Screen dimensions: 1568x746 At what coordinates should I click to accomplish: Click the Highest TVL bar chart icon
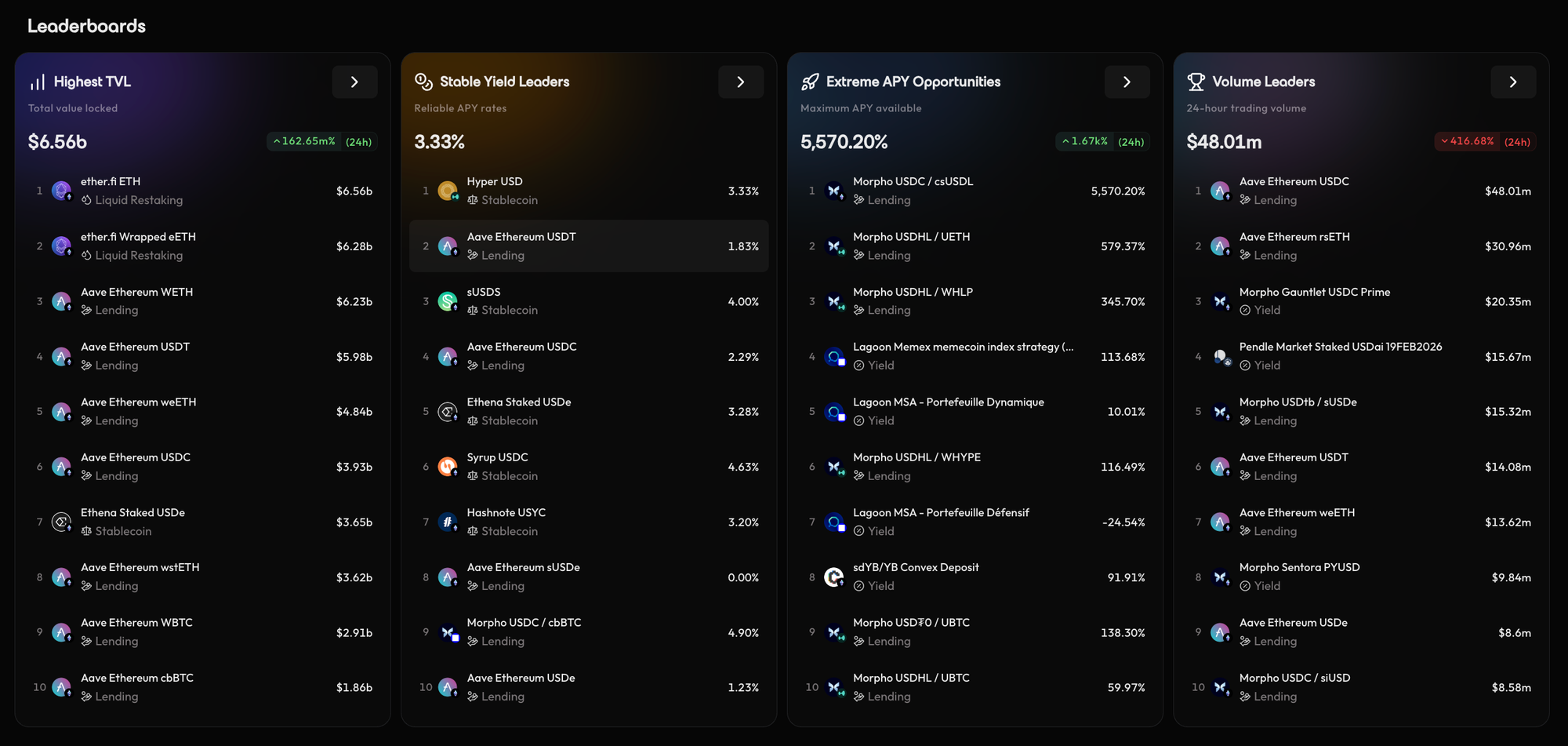click(x=38, y=82)
